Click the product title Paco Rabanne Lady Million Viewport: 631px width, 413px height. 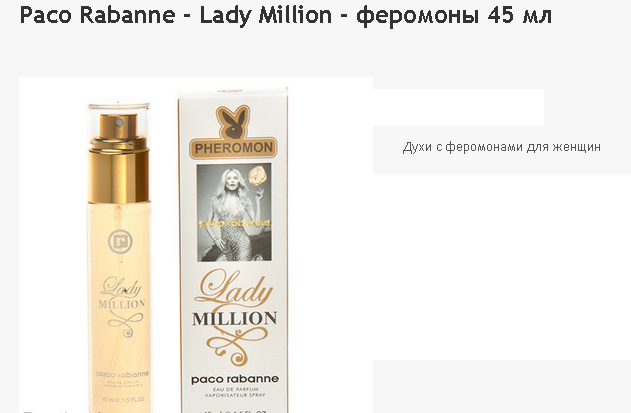175,15
